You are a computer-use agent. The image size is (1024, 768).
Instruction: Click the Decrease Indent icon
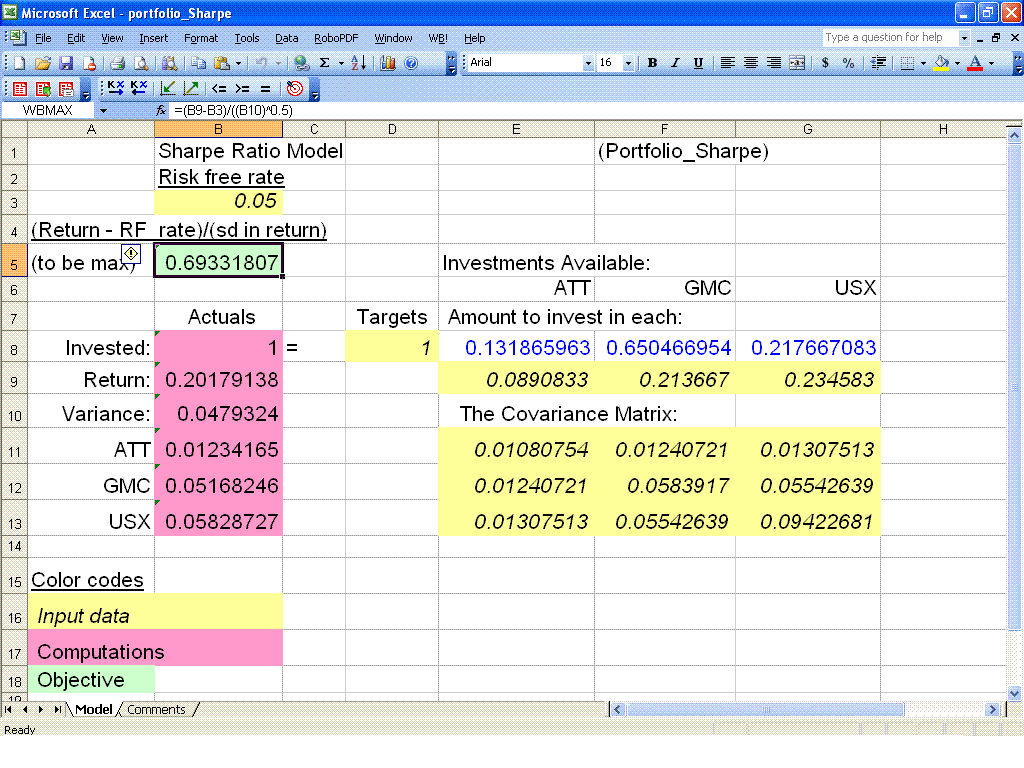pos(878,63)
